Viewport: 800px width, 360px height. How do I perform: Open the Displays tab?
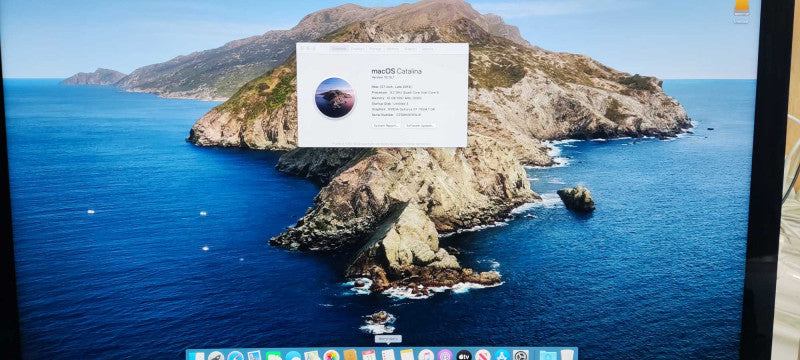[357, 49]
